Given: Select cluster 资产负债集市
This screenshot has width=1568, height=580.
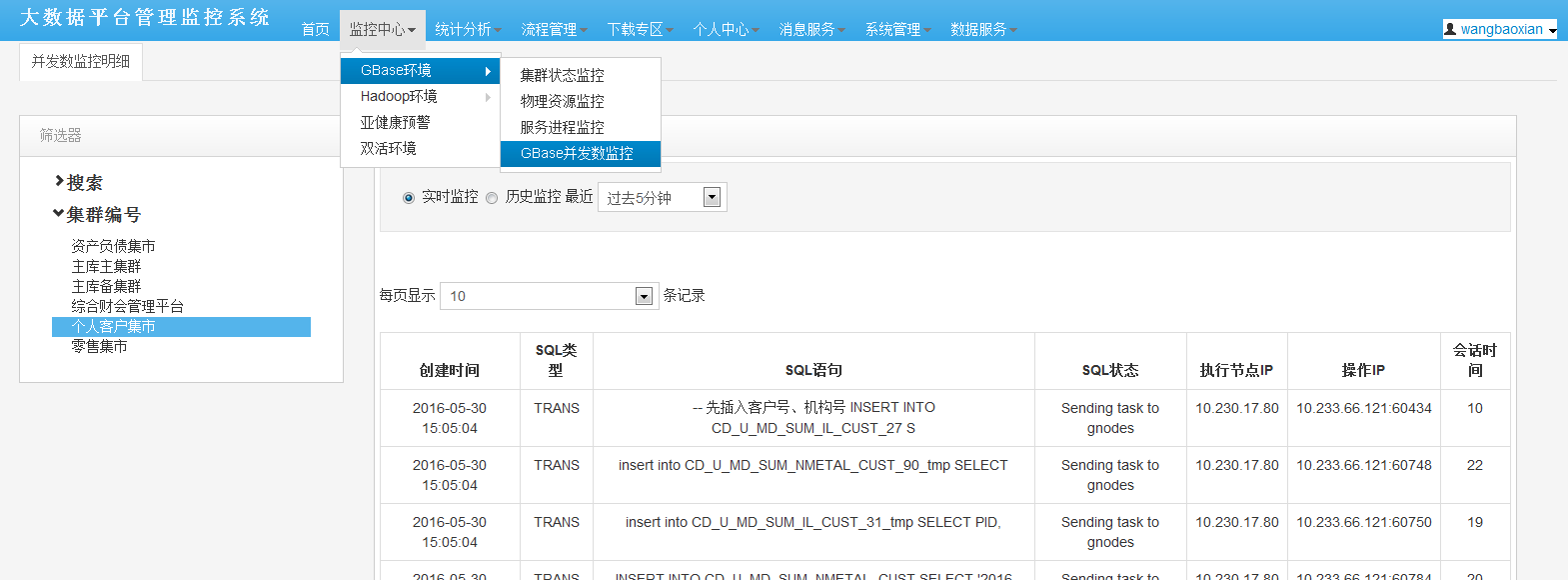Looking at the screenshot, I should (x=113, y=246).
